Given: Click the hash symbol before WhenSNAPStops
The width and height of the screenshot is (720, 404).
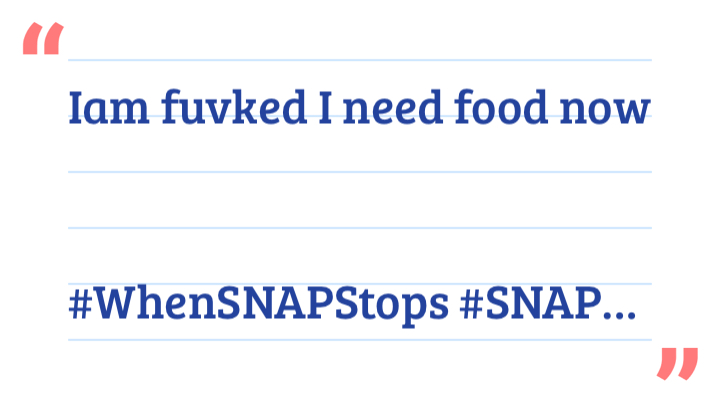Looking at the screenshot, I should click(81, 304).
